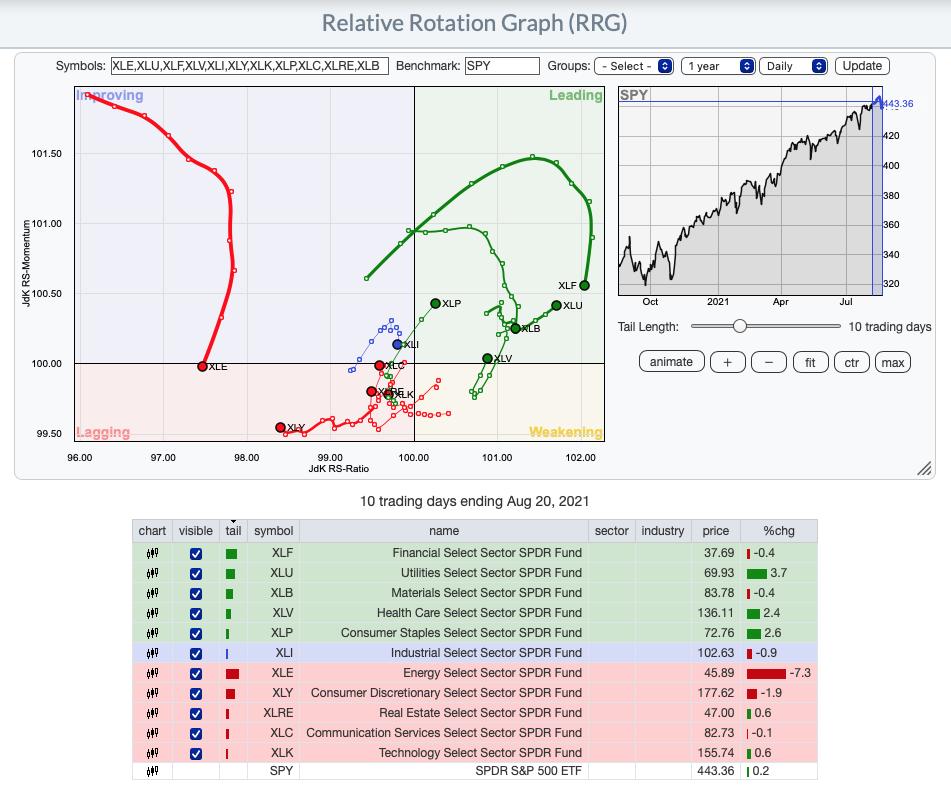The height and width of the screenshot is (786, 951).
Task: Sort table by tail column
Action: click(234, 531)
